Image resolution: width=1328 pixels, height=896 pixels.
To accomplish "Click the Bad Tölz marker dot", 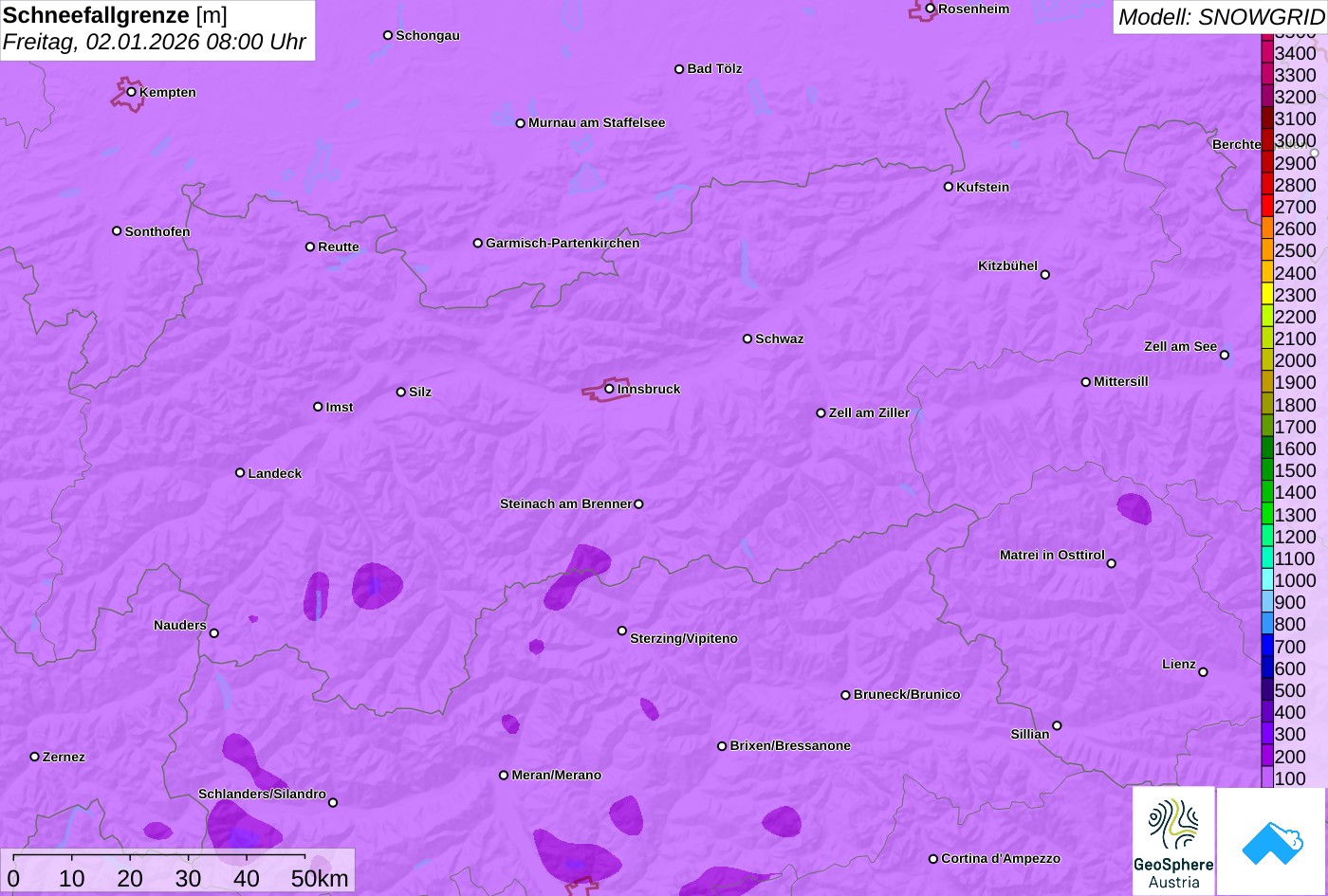I will tap(679, 69).
